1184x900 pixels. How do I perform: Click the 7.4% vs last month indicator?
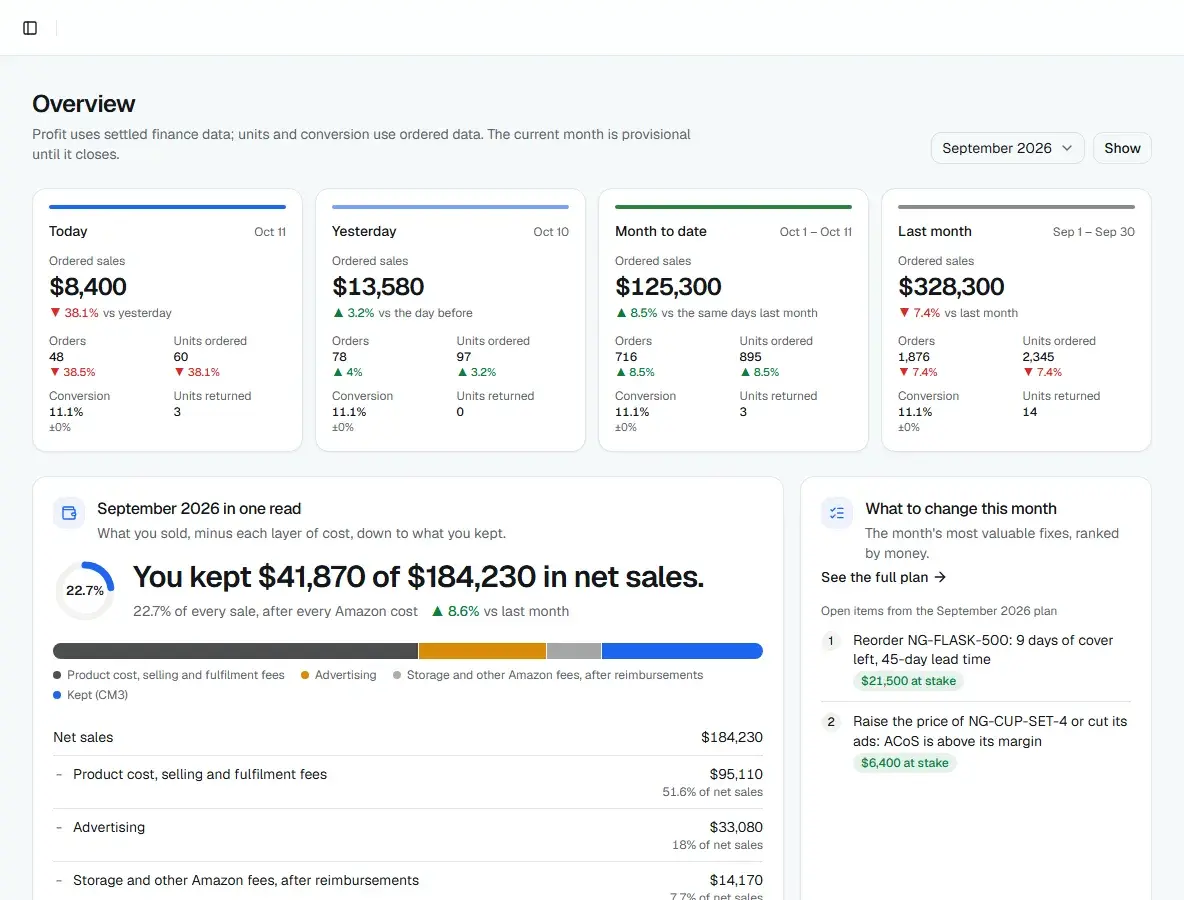point(958,313)
